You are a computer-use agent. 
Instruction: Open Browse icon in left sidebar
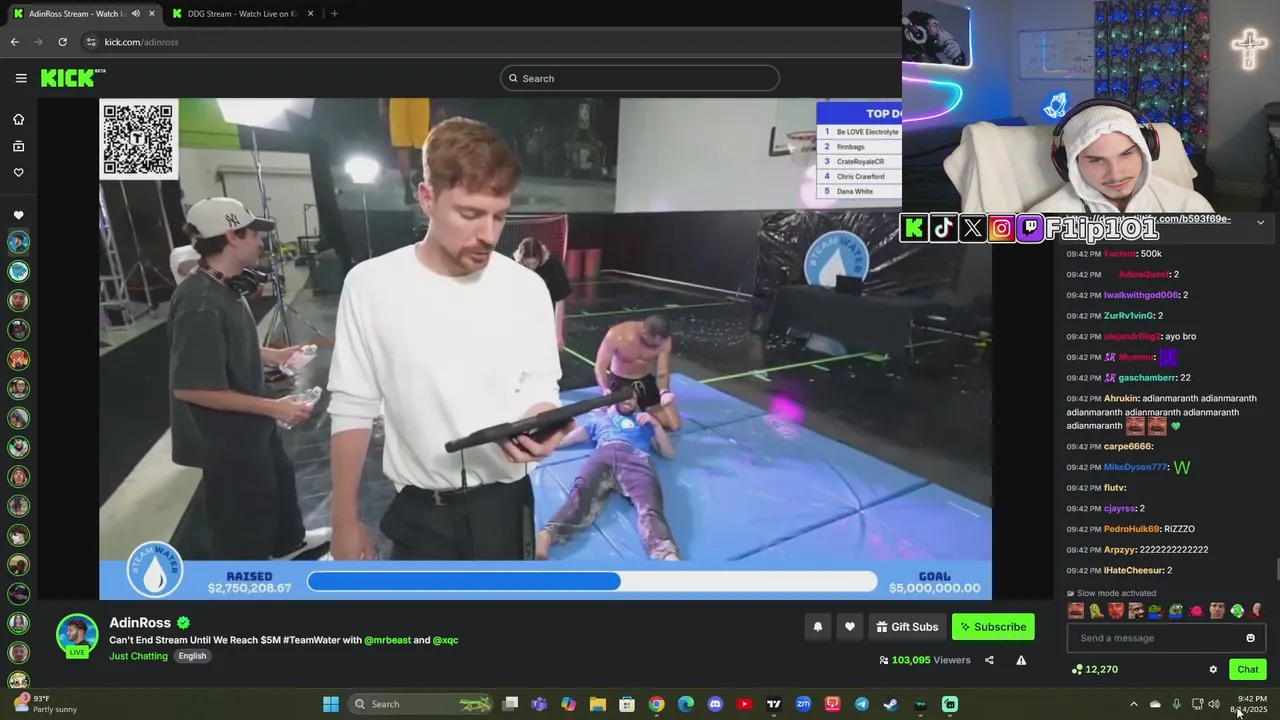(x=18, y=146)
